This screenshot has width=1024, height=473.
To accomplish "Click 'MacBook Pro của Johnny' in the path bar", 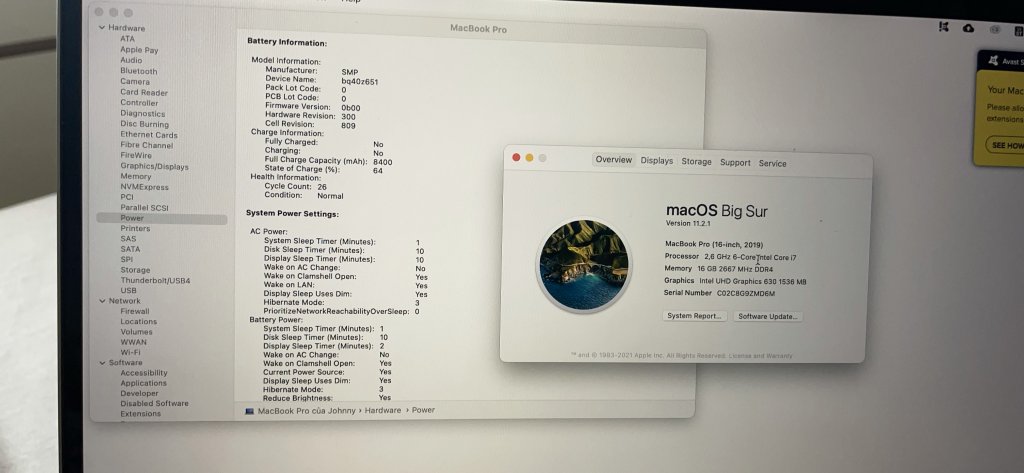I will tap(306, 411).
